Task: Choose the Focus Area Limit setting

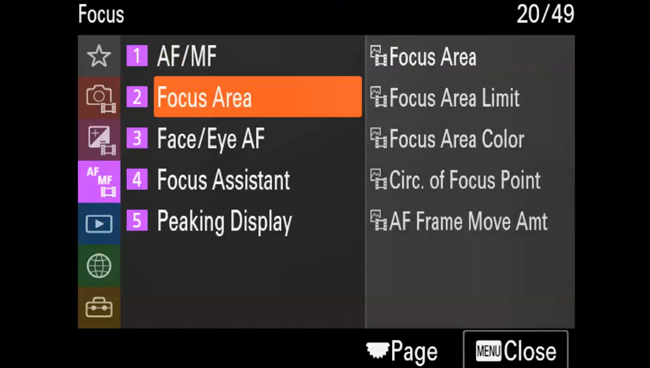Action: [470, 97]
